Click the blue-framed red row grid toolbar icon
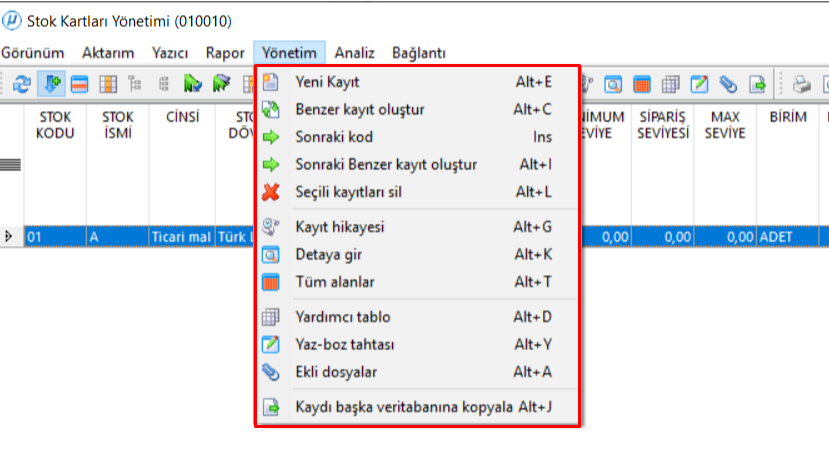The width and height of the screenshot is (829, 460). click(79, 84)
